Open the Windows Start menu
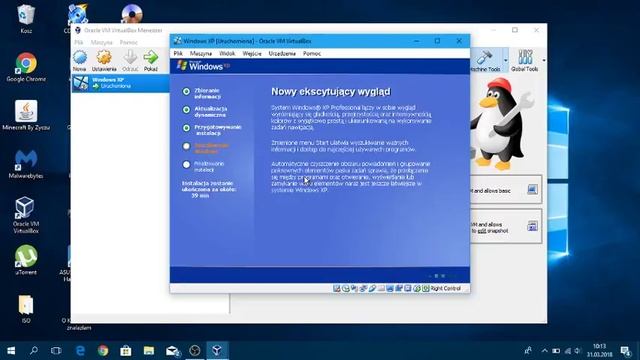 point(11,351)
